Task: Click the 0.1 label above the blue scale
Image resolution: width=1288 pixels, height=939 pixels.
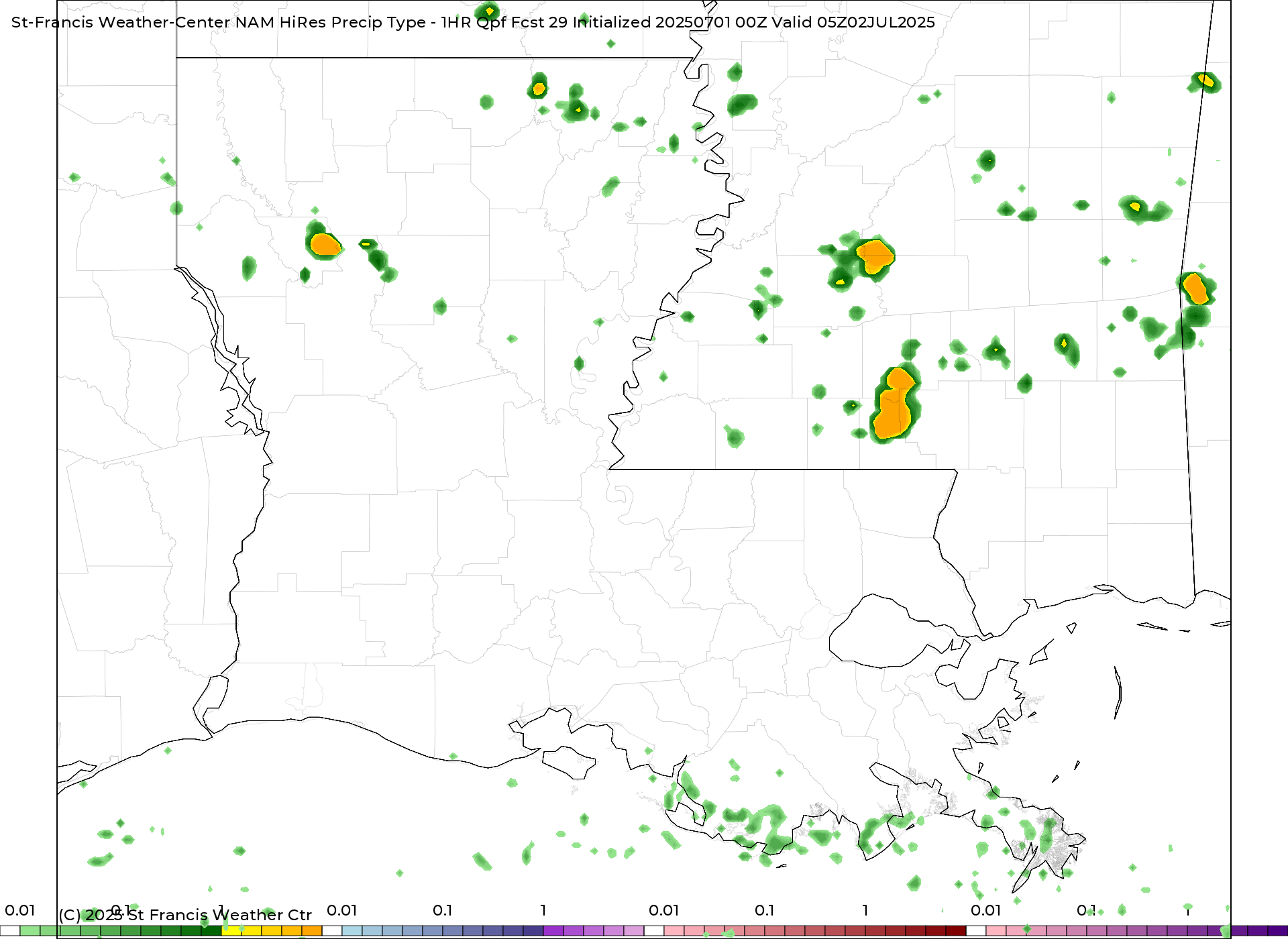Action: tap(443, 910)
